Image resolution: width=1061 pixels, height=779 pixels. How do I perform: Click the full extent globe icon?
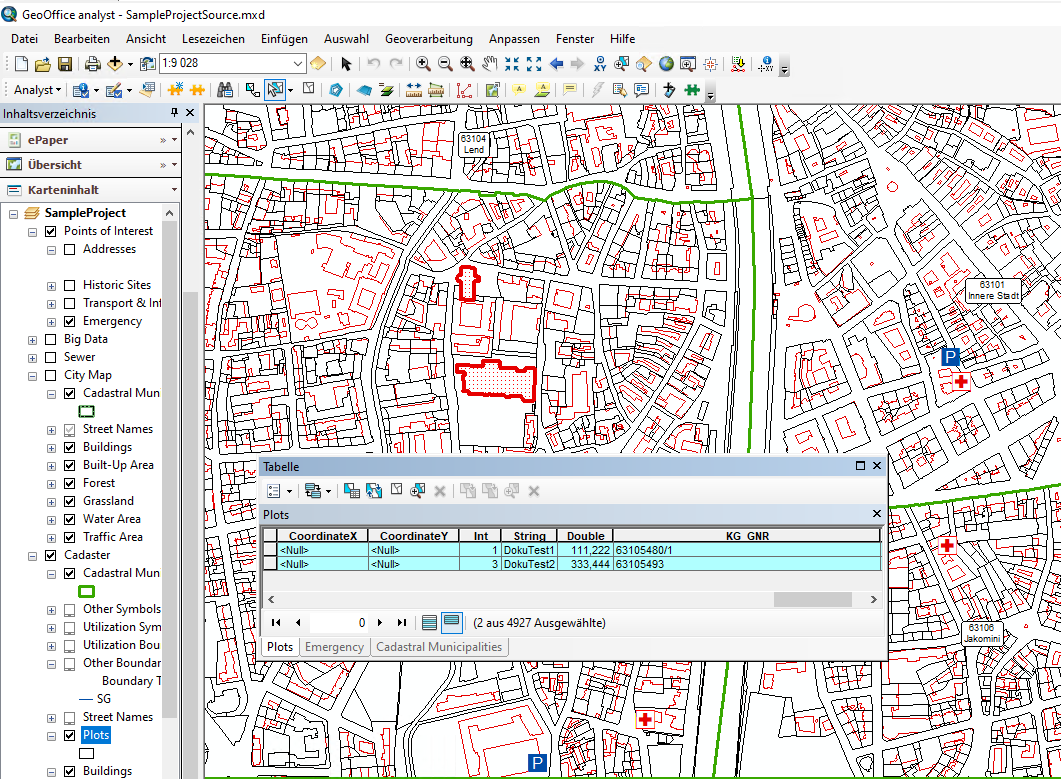pos(666,64)
